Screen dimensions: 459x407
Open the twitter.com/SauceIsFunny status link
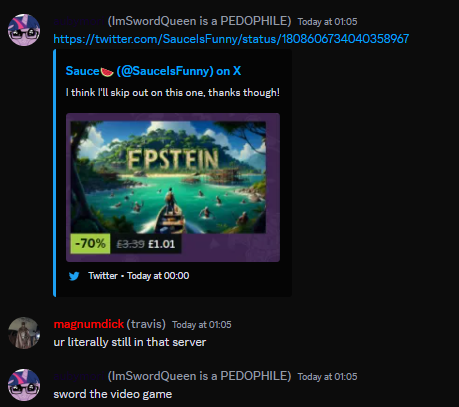[231, 39]
